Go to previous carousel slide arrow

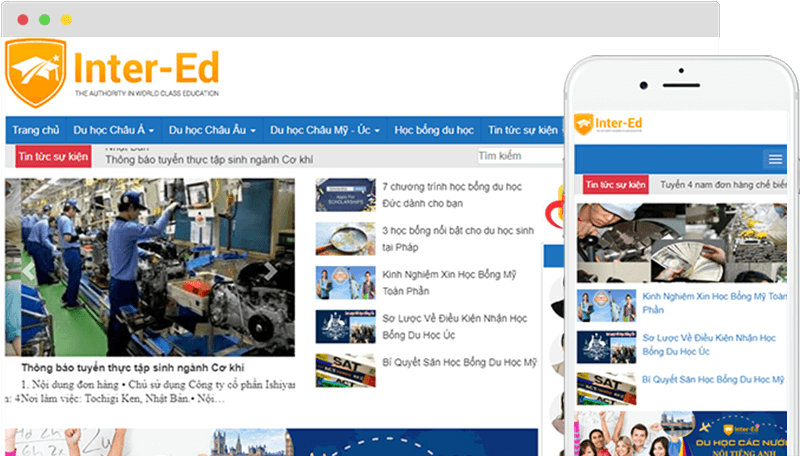click(x=28, y=270)
